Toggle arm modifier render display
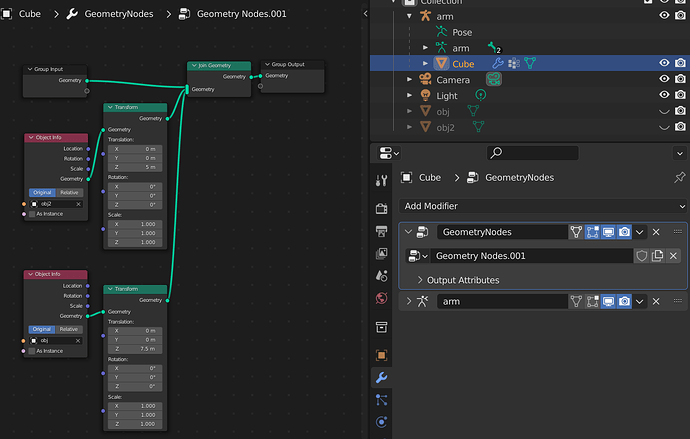The height and width of the screenshot is (439, 690). tap(624, 301)
